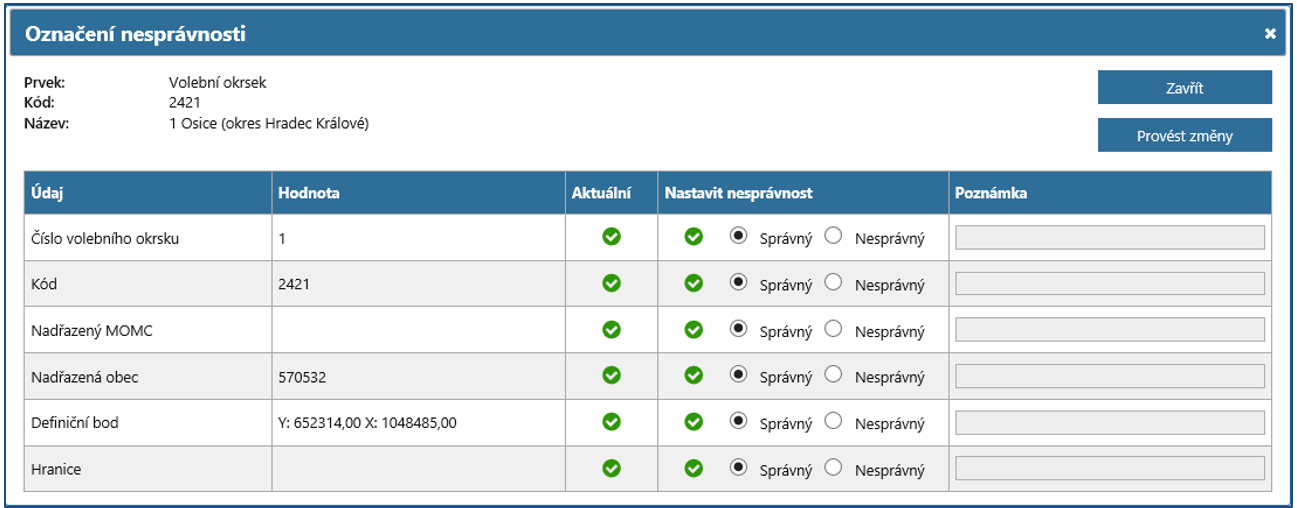Click green check icon in Aktuální column for Kód
1297x508 pixels.
(x=611, y=283)
